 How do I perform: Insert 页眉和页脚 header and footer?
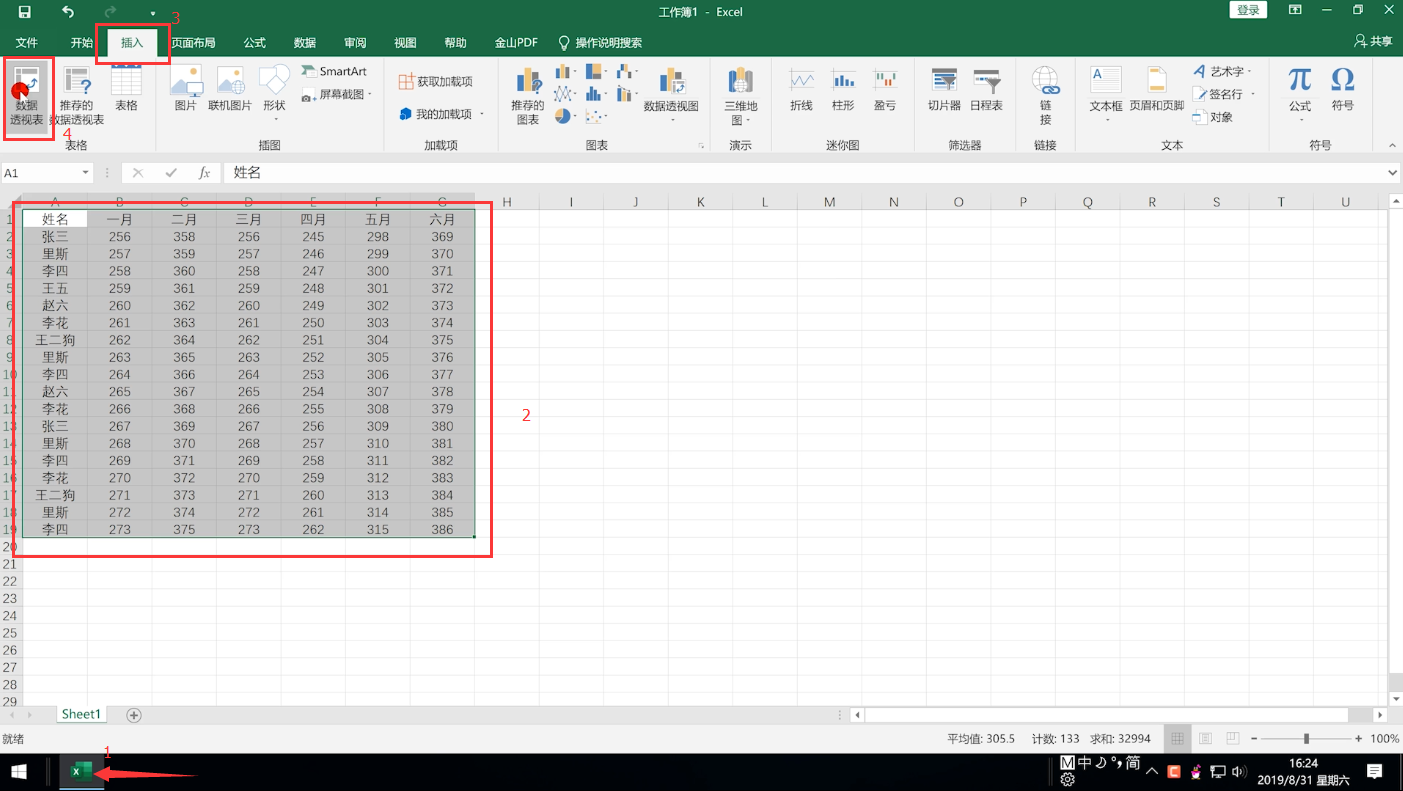click(x=1157, y=90)
